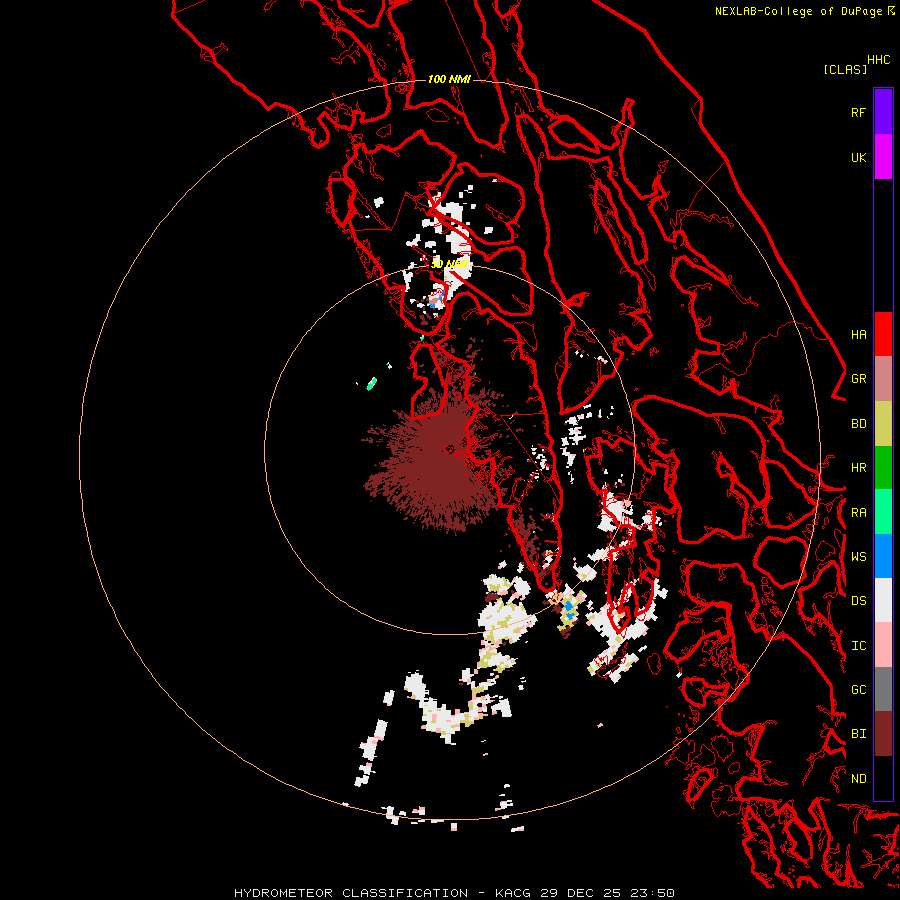This screenshot has width=900, height=900.
Task: Select the IC light pink legend swatch
Action: coord(883,645)
